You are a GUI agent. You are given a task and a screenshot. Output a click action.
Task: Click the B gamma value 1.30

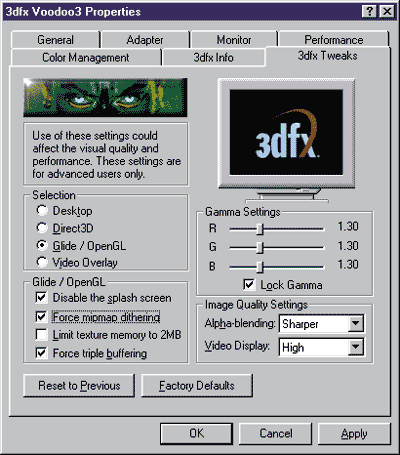coord(348,265)
